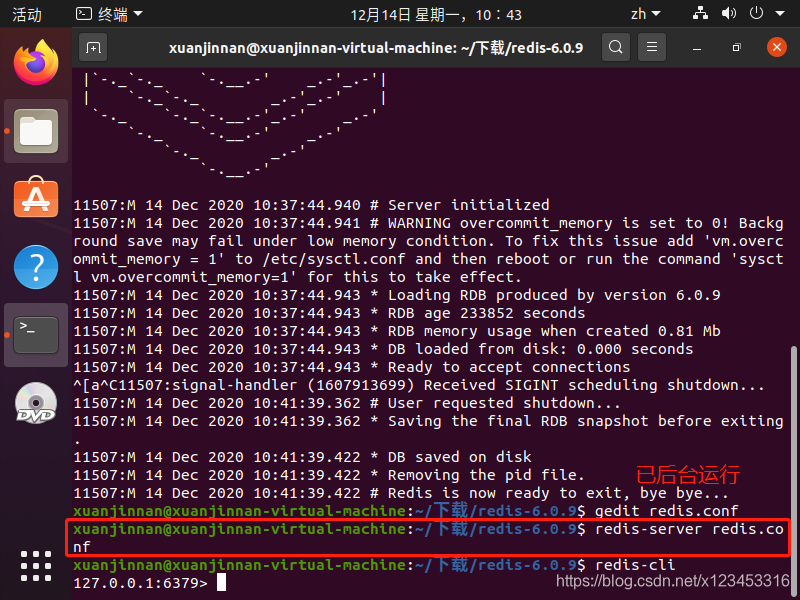Show applications grid at dock bottom
Image resolution: width=800 pixels, height=600 pixels.
(36, 566)
